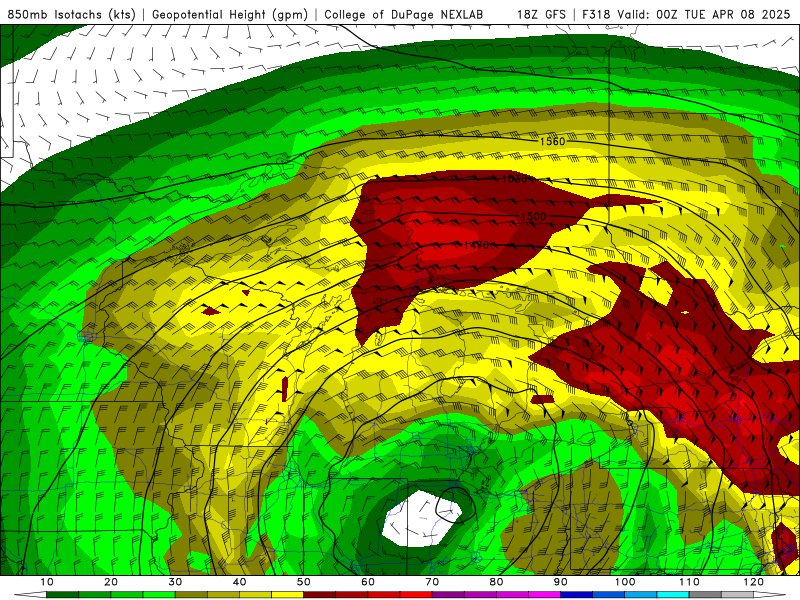The width and height of the screenshot is (800, 600).
Task: Click the legend value 10
Action: (x=46, y=582)
